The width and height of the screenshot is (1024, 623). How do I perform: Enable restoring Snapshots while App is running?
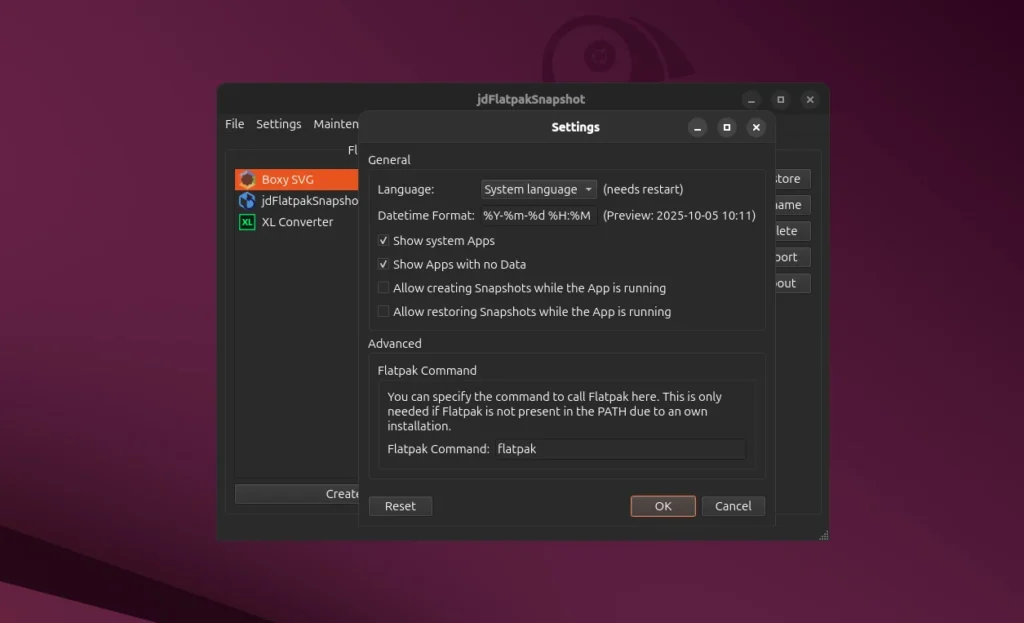384,312
